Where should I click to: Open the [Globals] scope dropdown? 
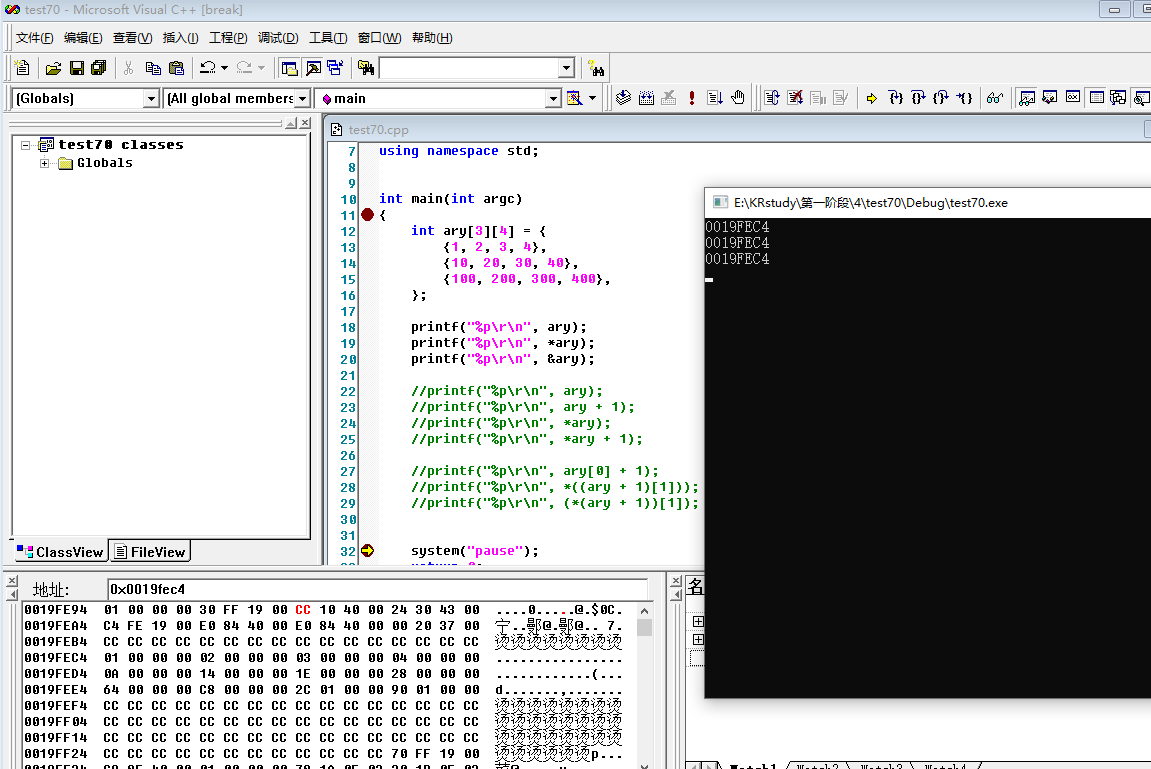pos(152,98)
